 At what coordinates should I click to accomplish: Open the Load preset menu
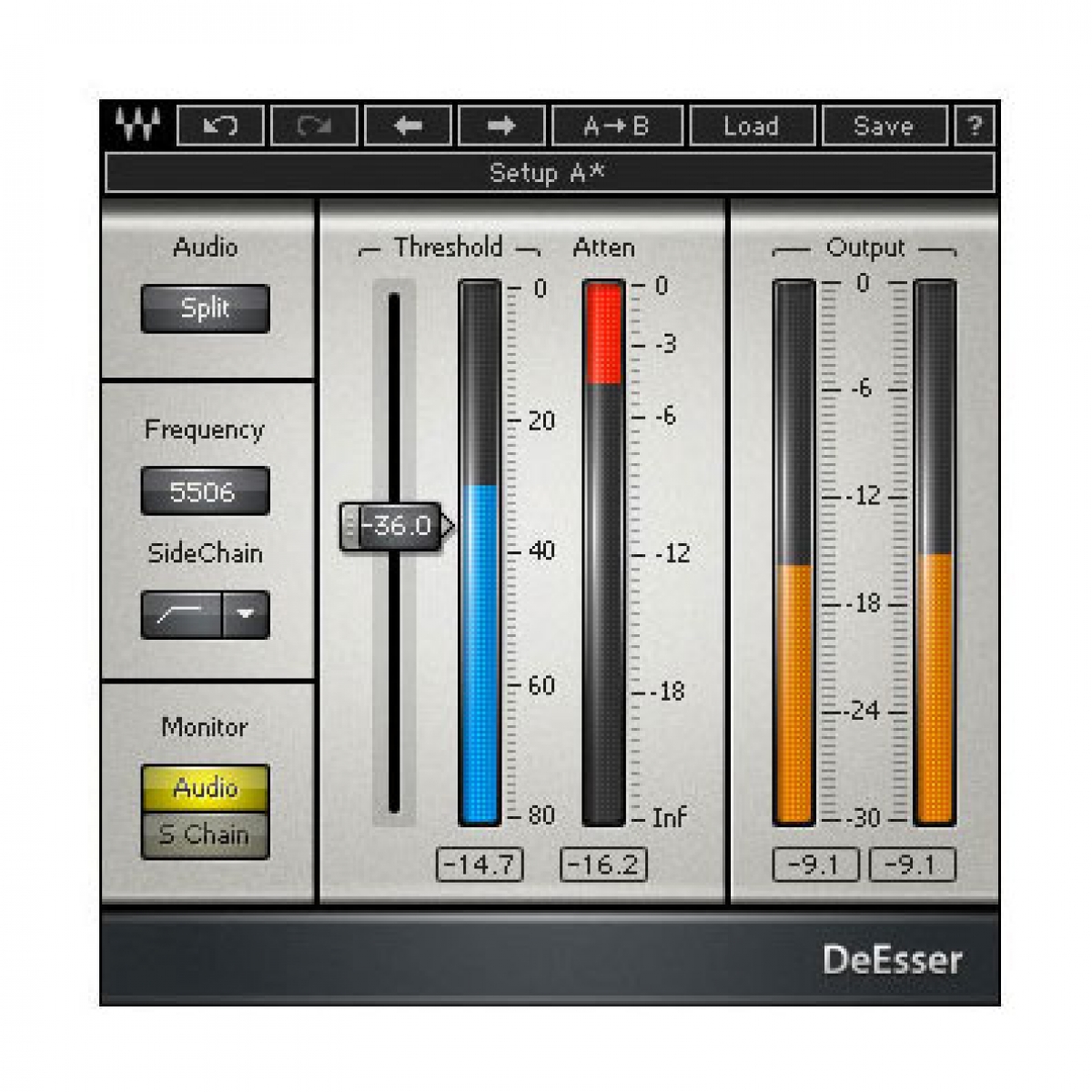752,126
